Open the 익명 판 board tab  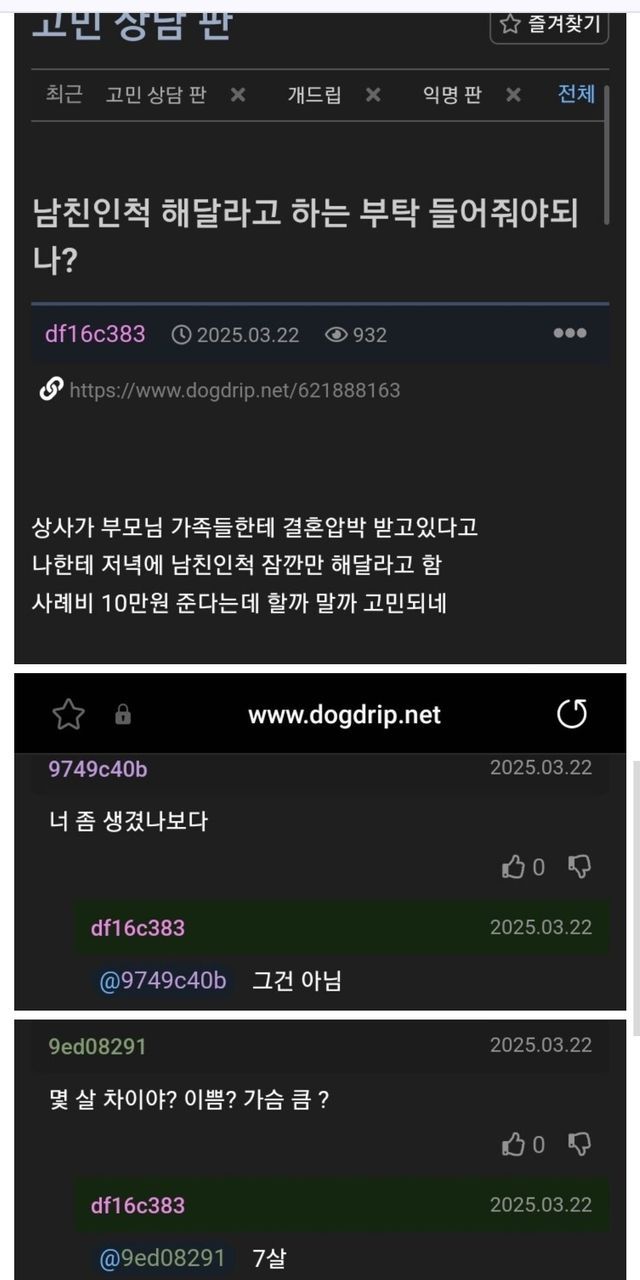click(x=451, y=95)
